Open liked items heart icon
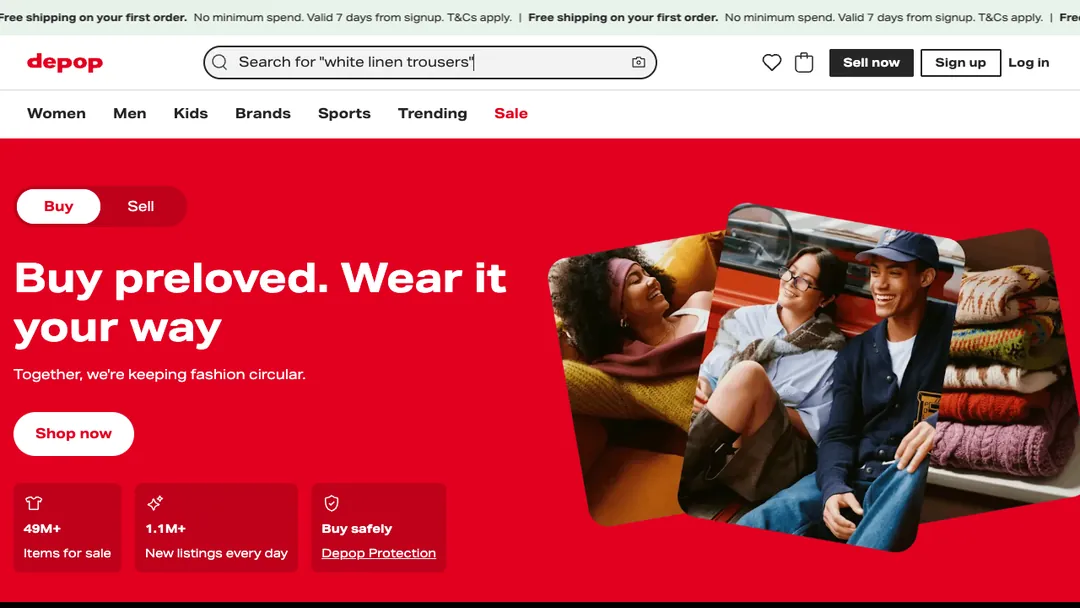 pos(771,63)
